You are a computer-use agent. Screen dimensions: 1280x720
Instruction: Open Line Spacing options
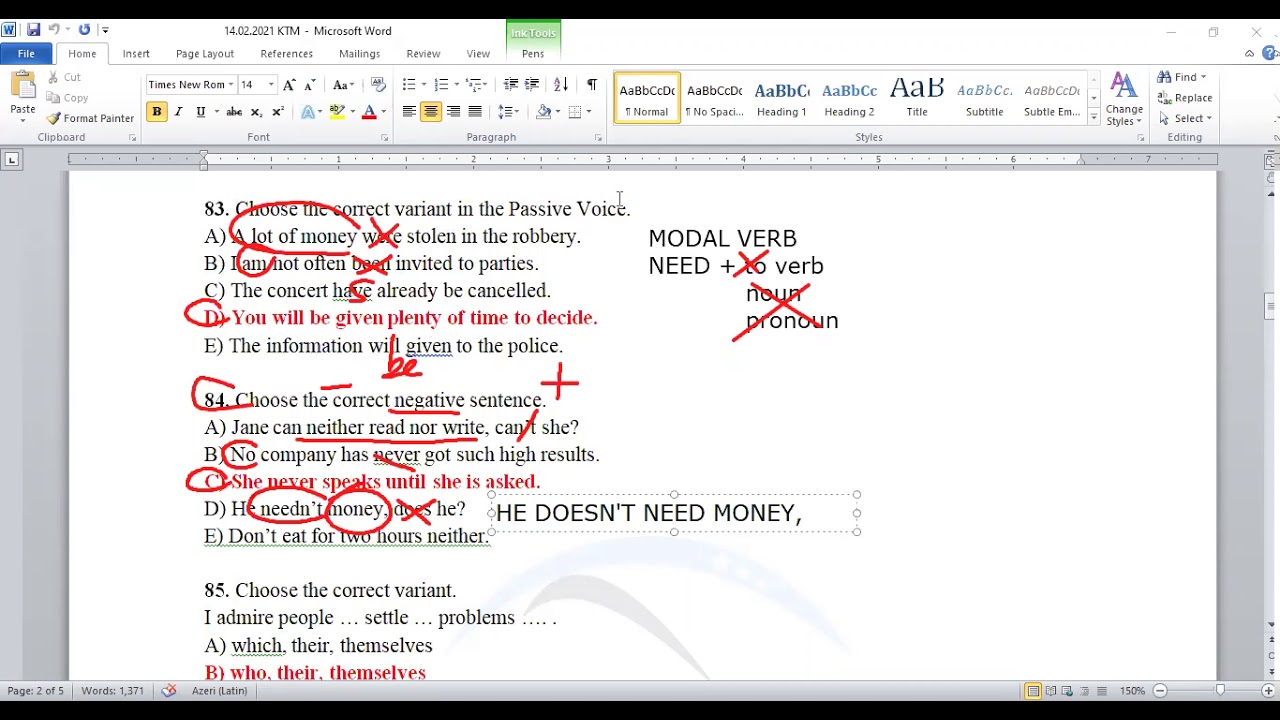509,112
